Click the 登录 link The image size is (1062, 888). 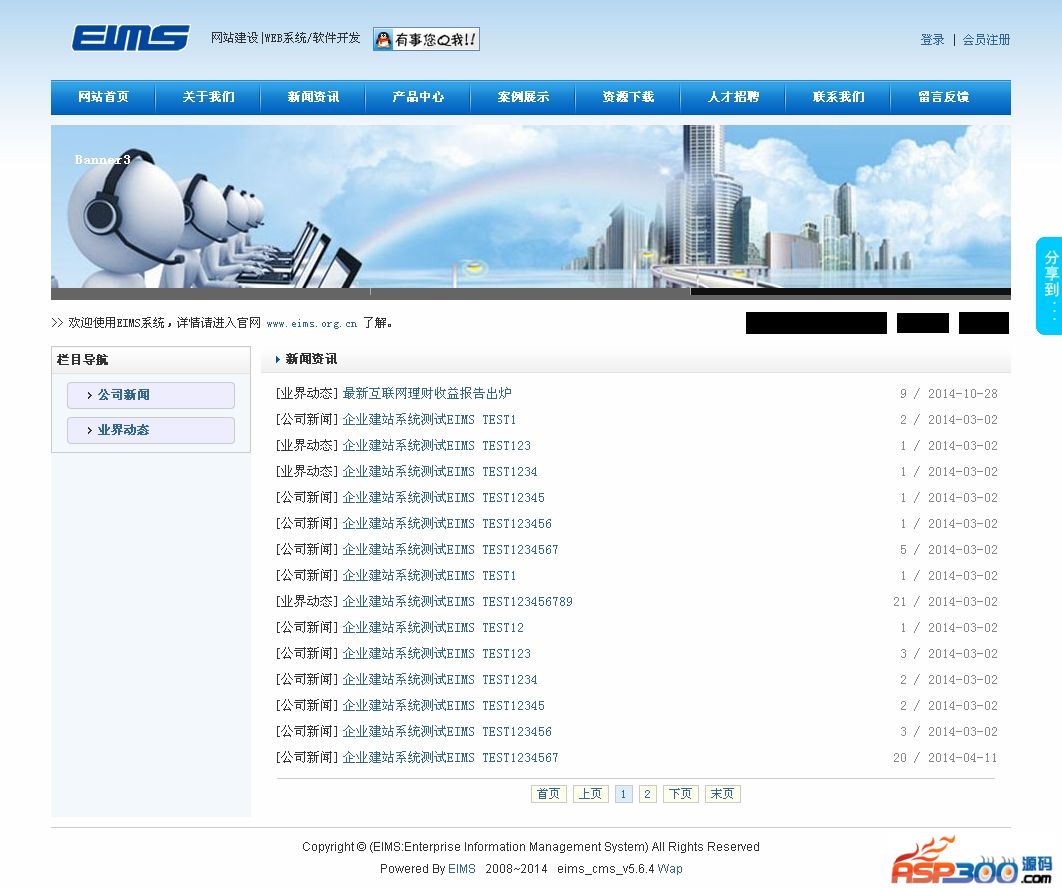point(932,40)
